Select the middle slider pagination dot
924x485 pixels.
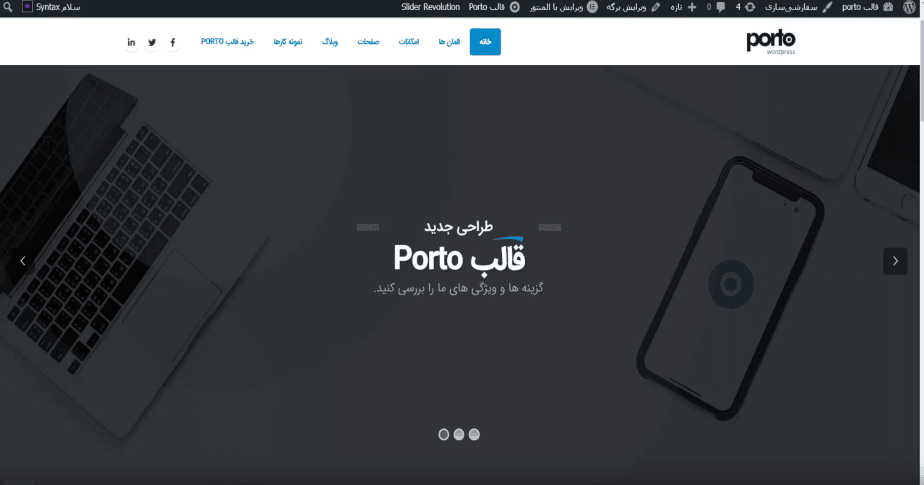(x=459, y=434)
